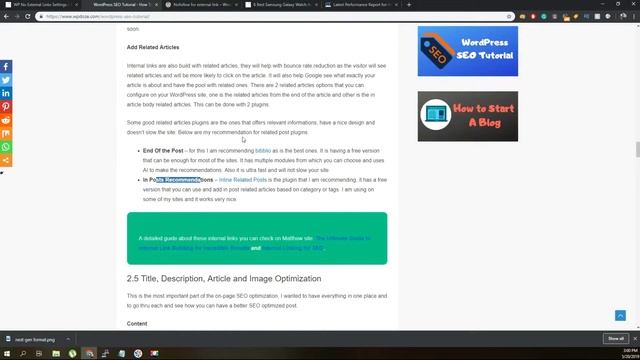640x360 pixels.
Task: Click the red extension icon in toolbar
Action: click(533, 16)
